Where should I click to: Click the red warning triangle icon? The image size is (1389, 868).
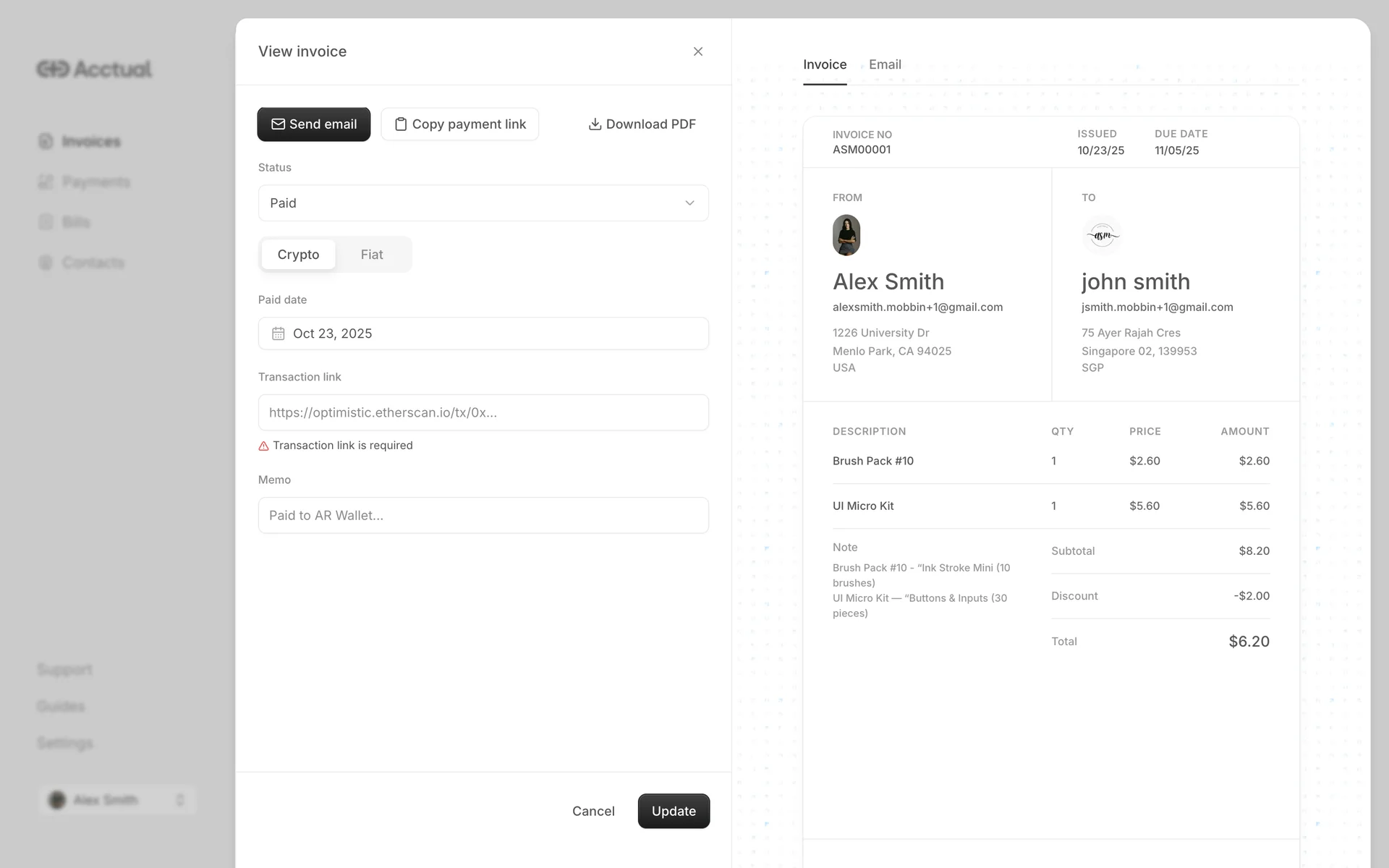click(263, 446)
